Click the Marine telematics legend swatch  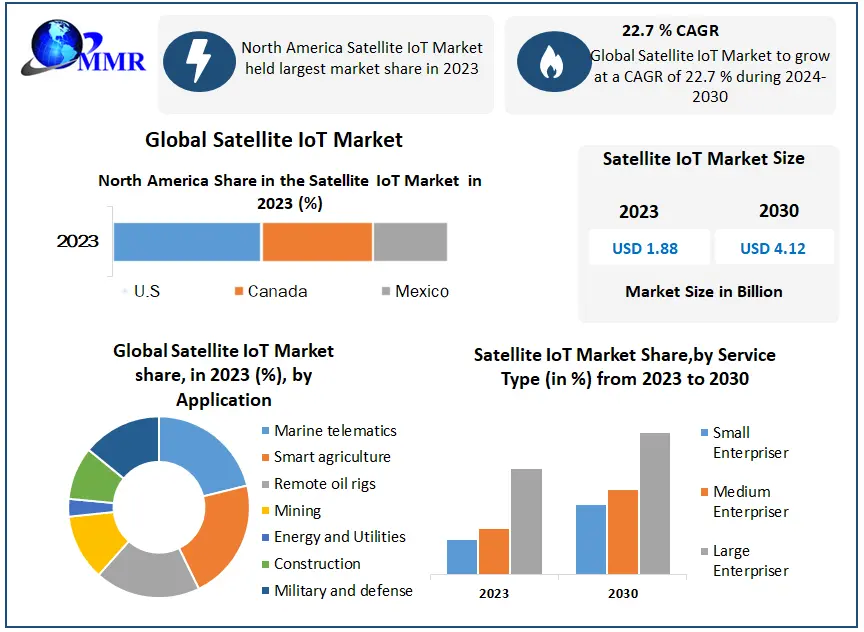click(265, 431)
